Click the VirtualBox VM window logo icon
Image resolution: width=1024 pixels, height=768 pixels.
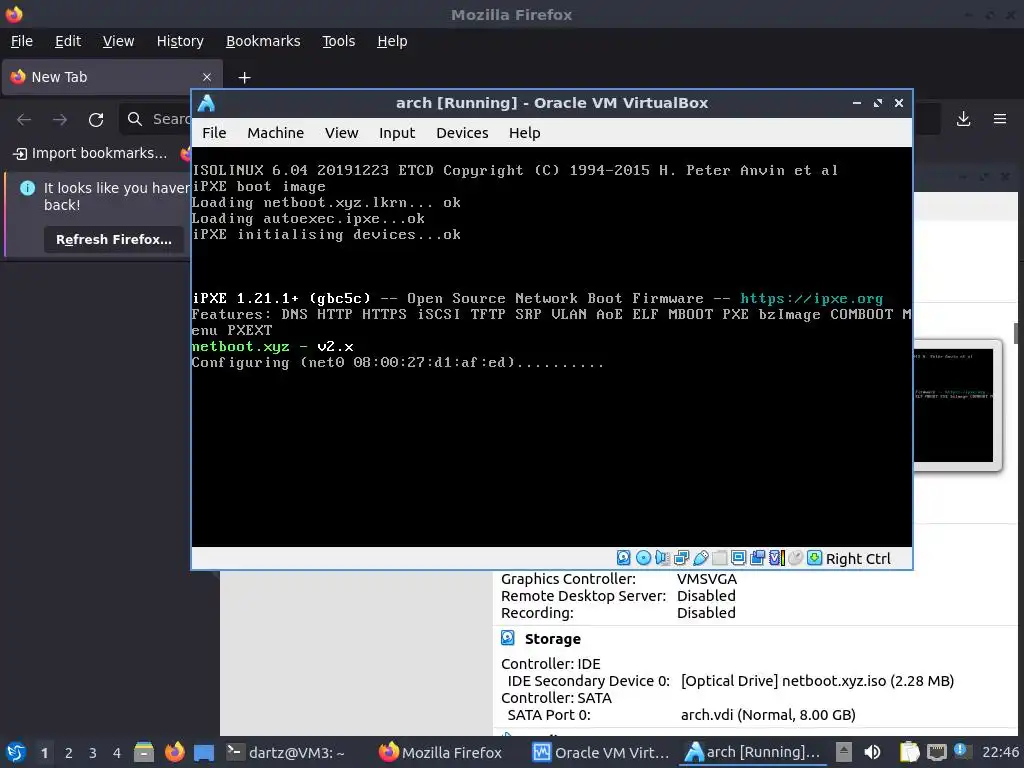(x=206, y=103)
